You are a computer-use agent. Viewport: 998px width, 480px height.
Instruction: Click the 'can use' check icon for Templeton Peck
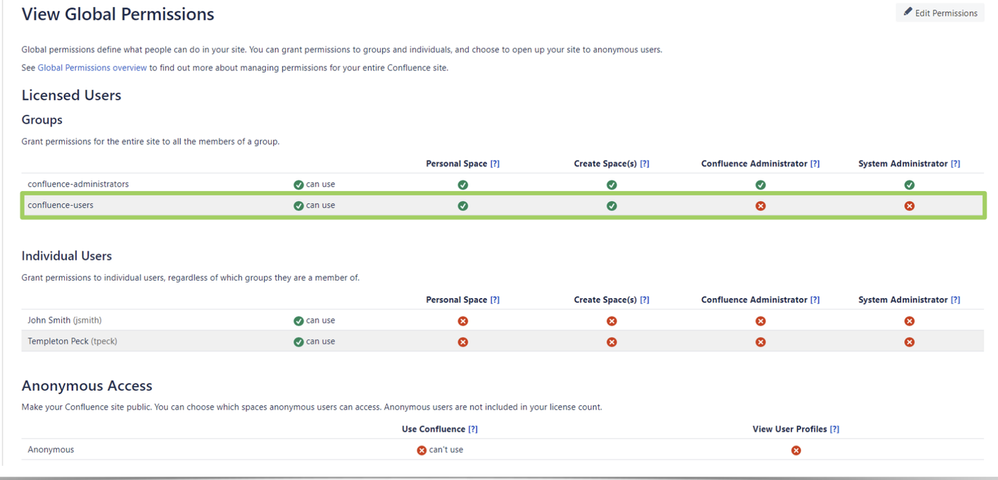pos(299,342)
